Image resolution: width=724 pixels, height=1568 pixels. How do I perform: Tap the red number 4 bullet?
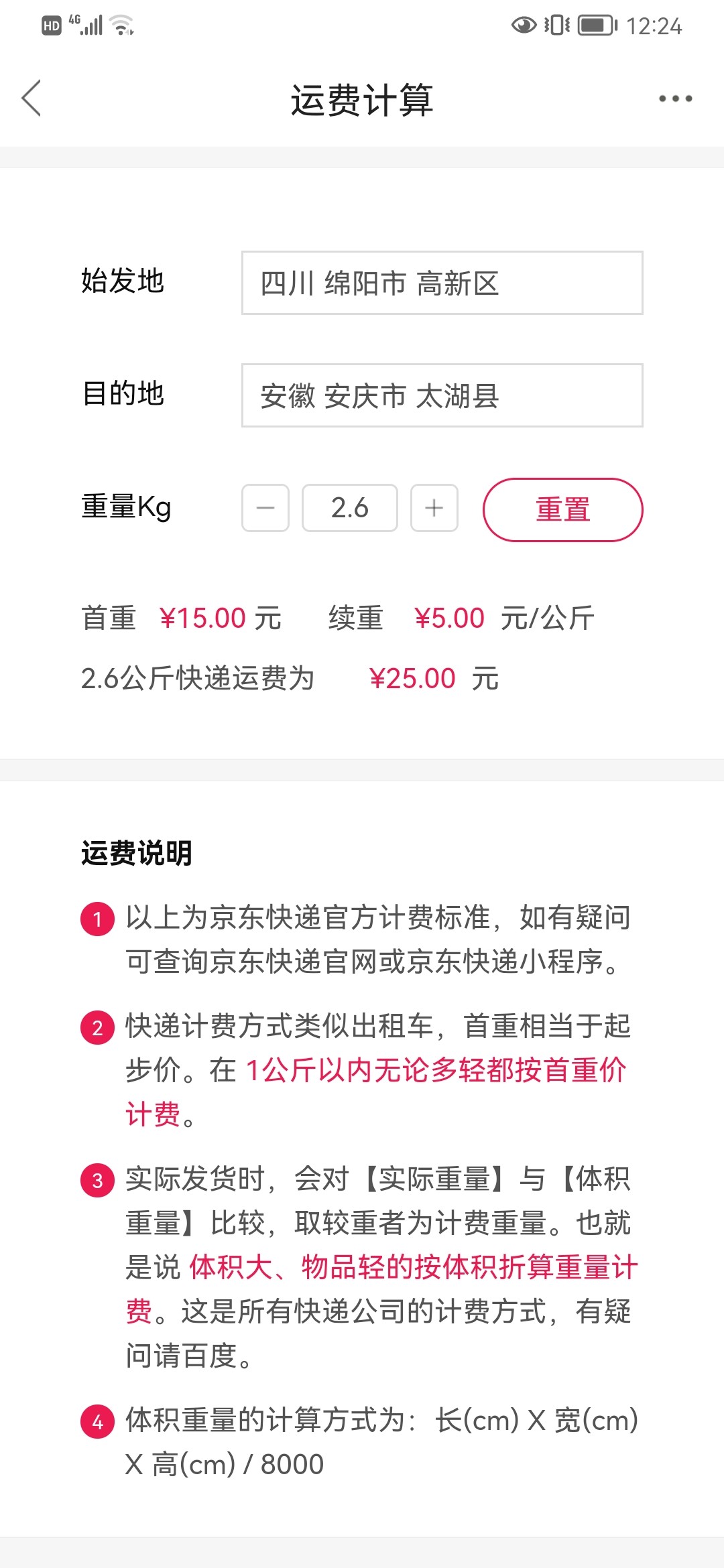point(98,1421)
